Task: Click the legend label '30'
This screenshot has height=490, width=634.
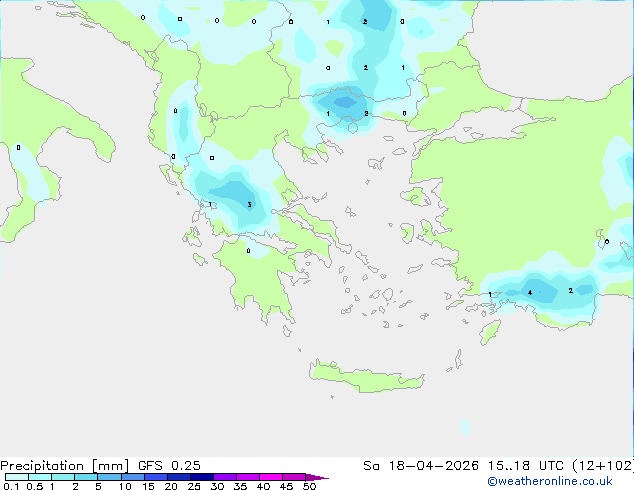Action: (x=217, y=486)
